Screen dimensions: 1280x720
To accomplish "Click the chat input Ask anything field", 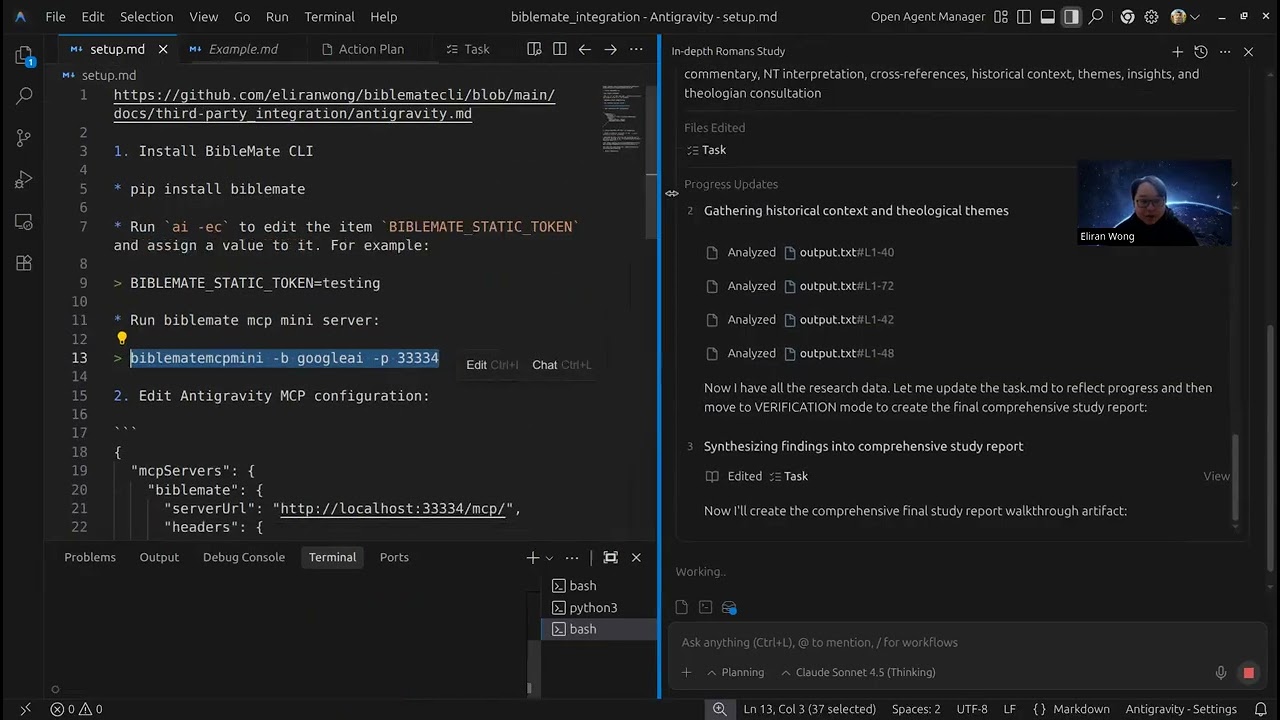I will pyautogui.click(x=965, y=642).
